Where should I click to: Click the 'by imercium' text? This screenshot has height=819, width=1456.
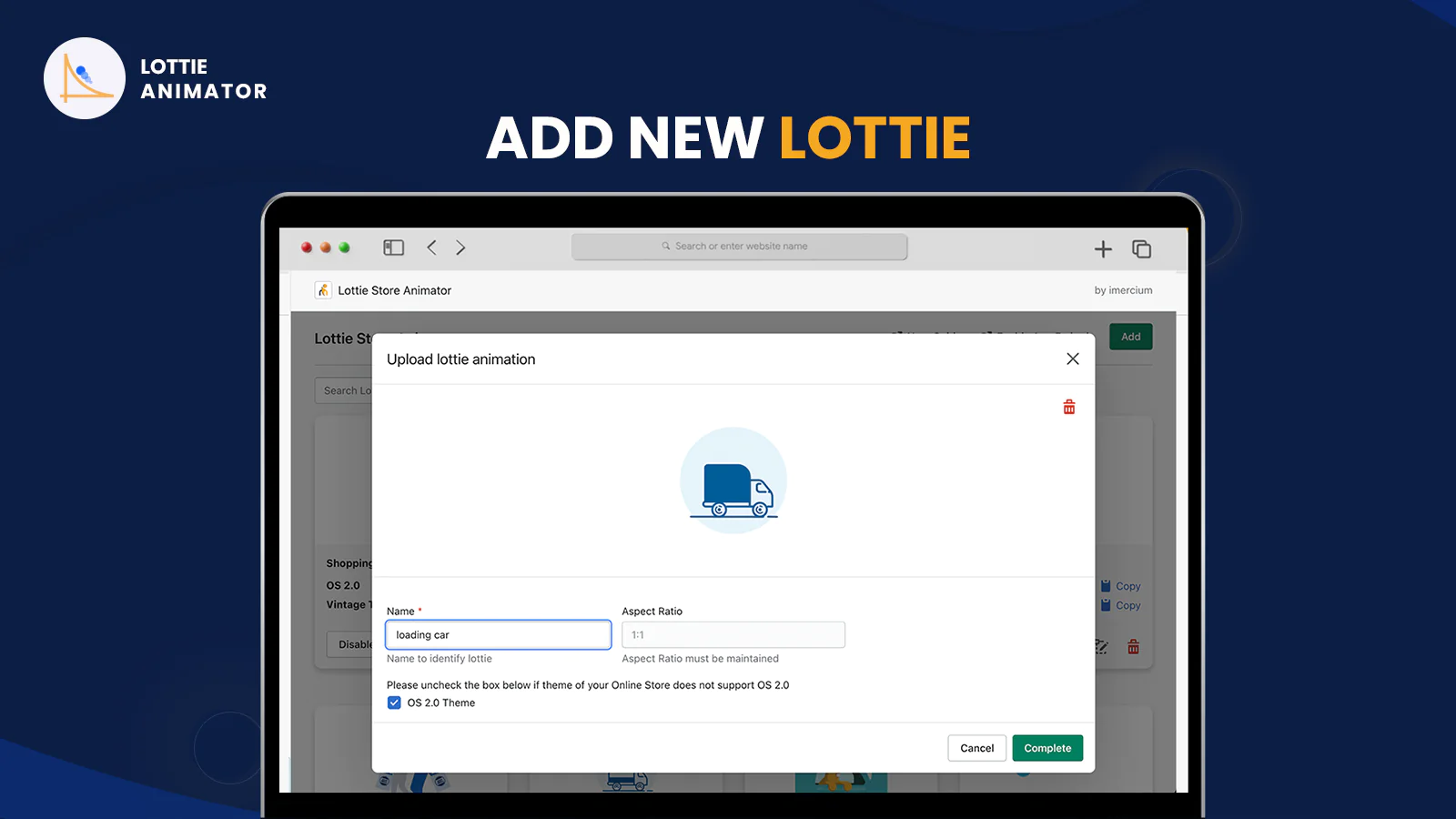point(1123,290)
